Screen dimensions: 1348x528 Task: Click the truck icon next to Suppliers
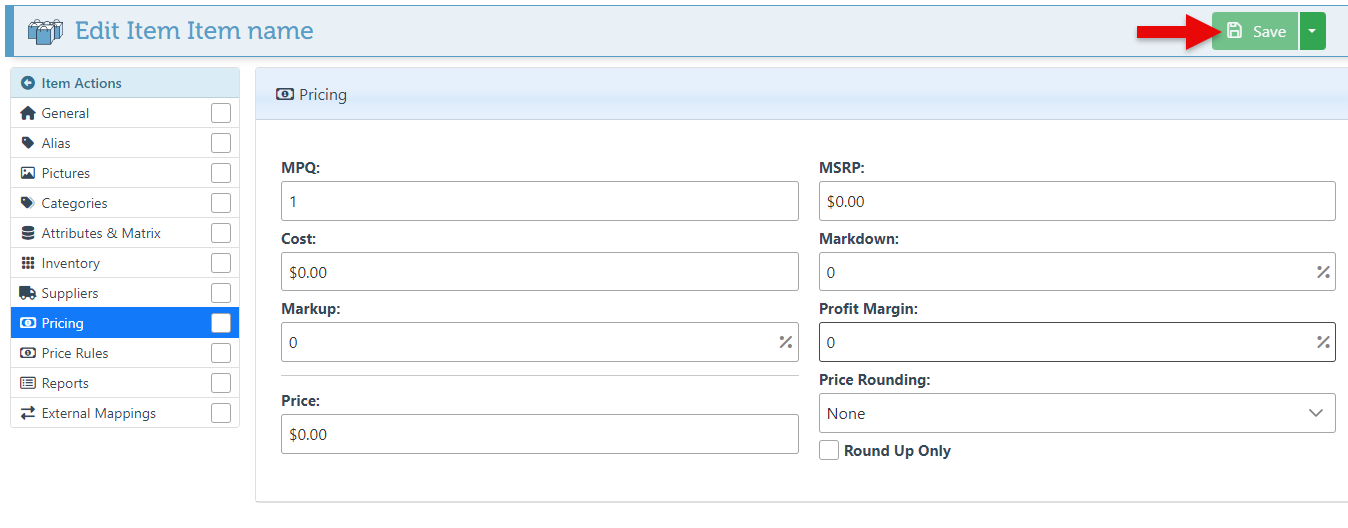click(x=28, y=293)
